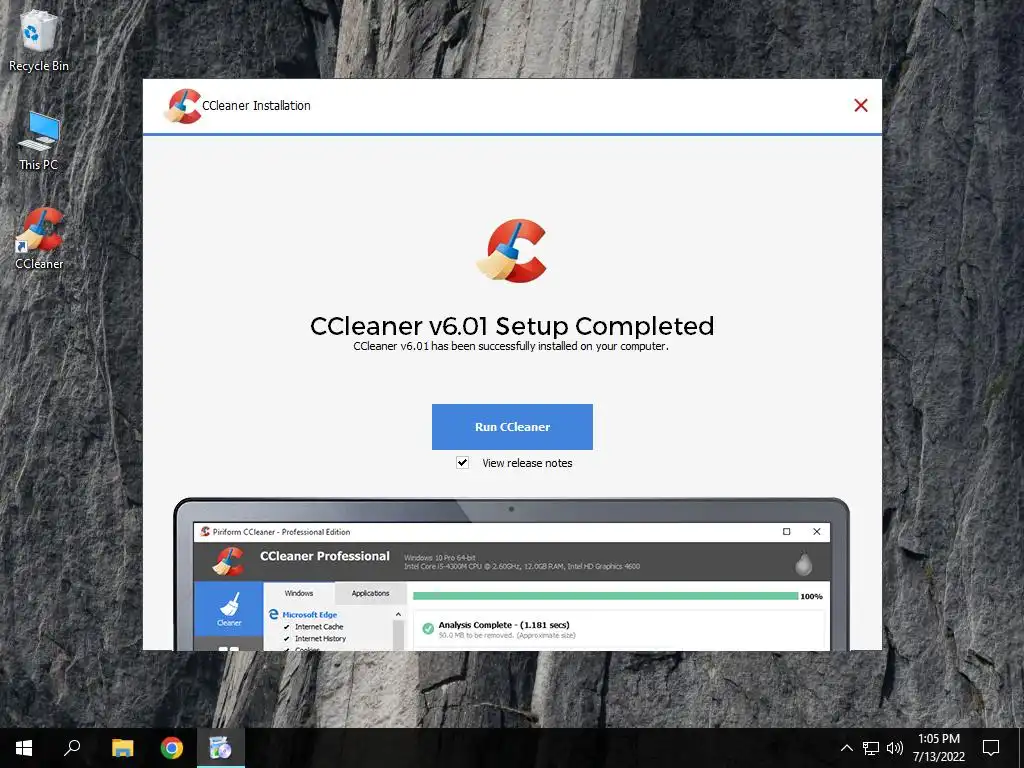Close the CCleaner Installation window

coord(861,105)
